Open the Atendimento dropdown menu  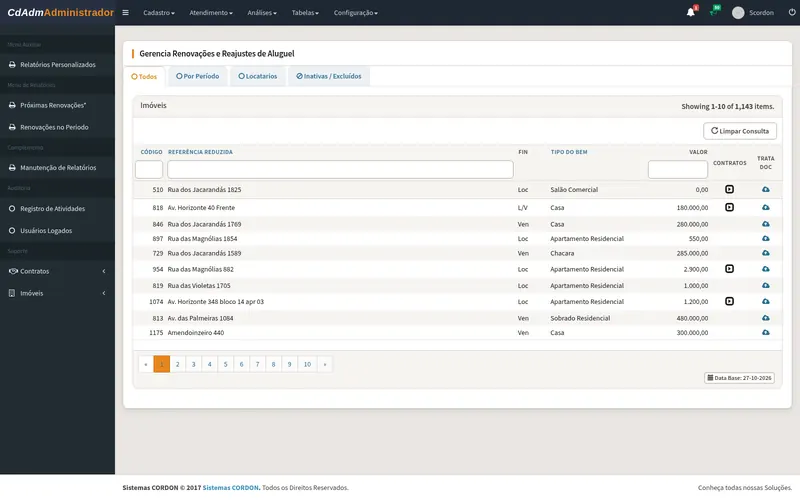[x=211, y=13]
